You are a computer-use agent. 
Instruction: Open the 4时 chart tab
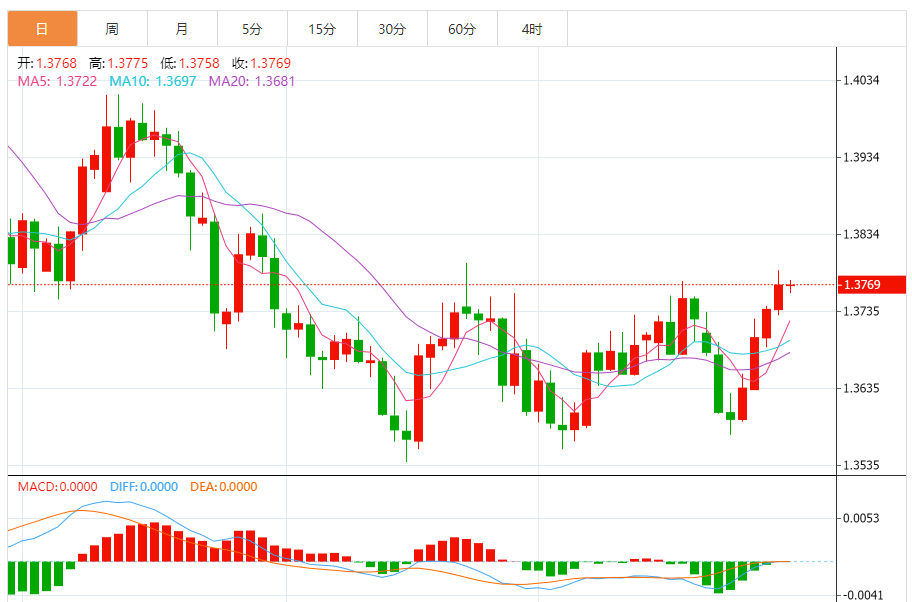click(532, 29)
